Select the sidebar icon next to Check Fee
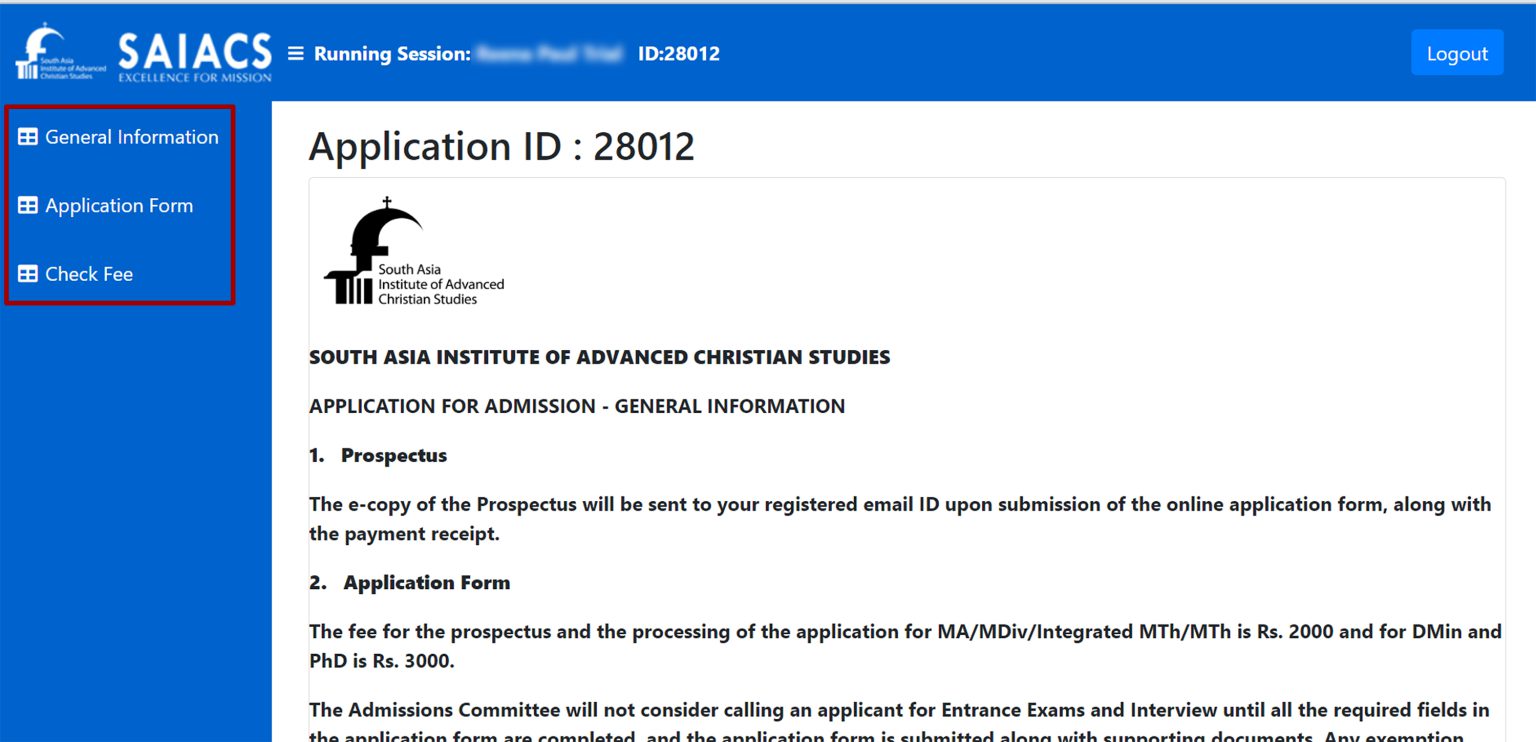Screen dimensions: 1536x742 coord(27,273)
